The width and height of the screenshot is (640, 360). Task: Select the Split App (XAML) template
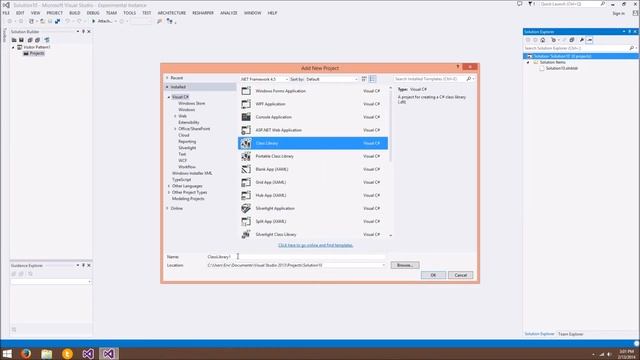313,222
